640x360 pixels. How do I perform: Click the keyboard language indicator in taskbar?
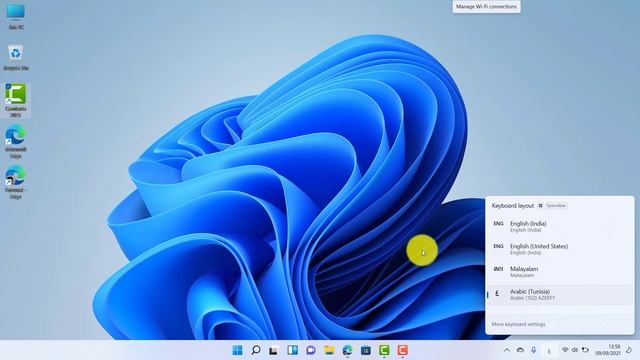point(549,351)
